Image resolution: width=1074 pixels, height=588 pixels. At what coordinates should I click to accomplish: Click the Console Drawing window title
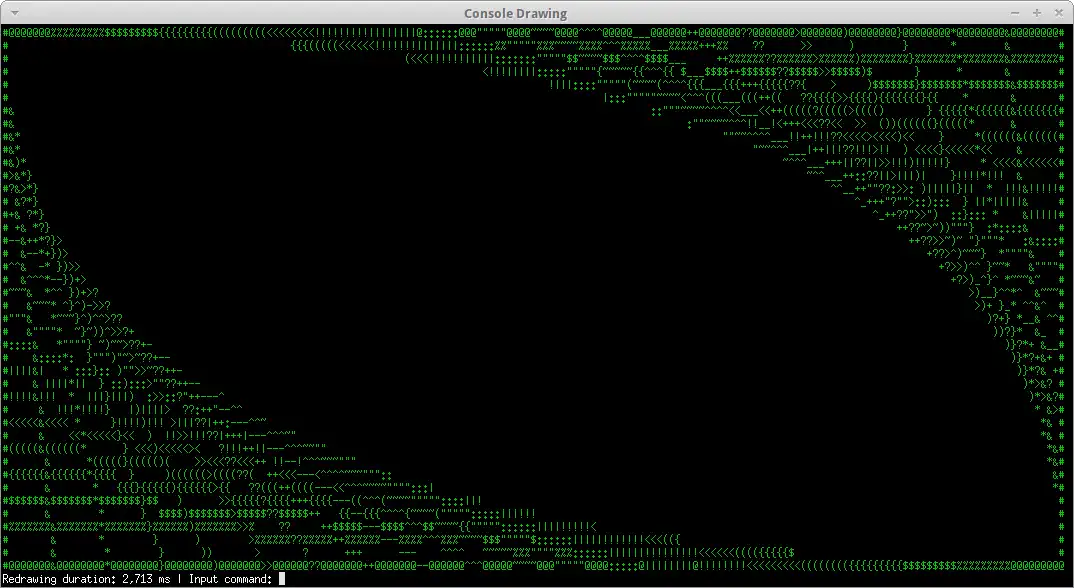click(515, 13)
